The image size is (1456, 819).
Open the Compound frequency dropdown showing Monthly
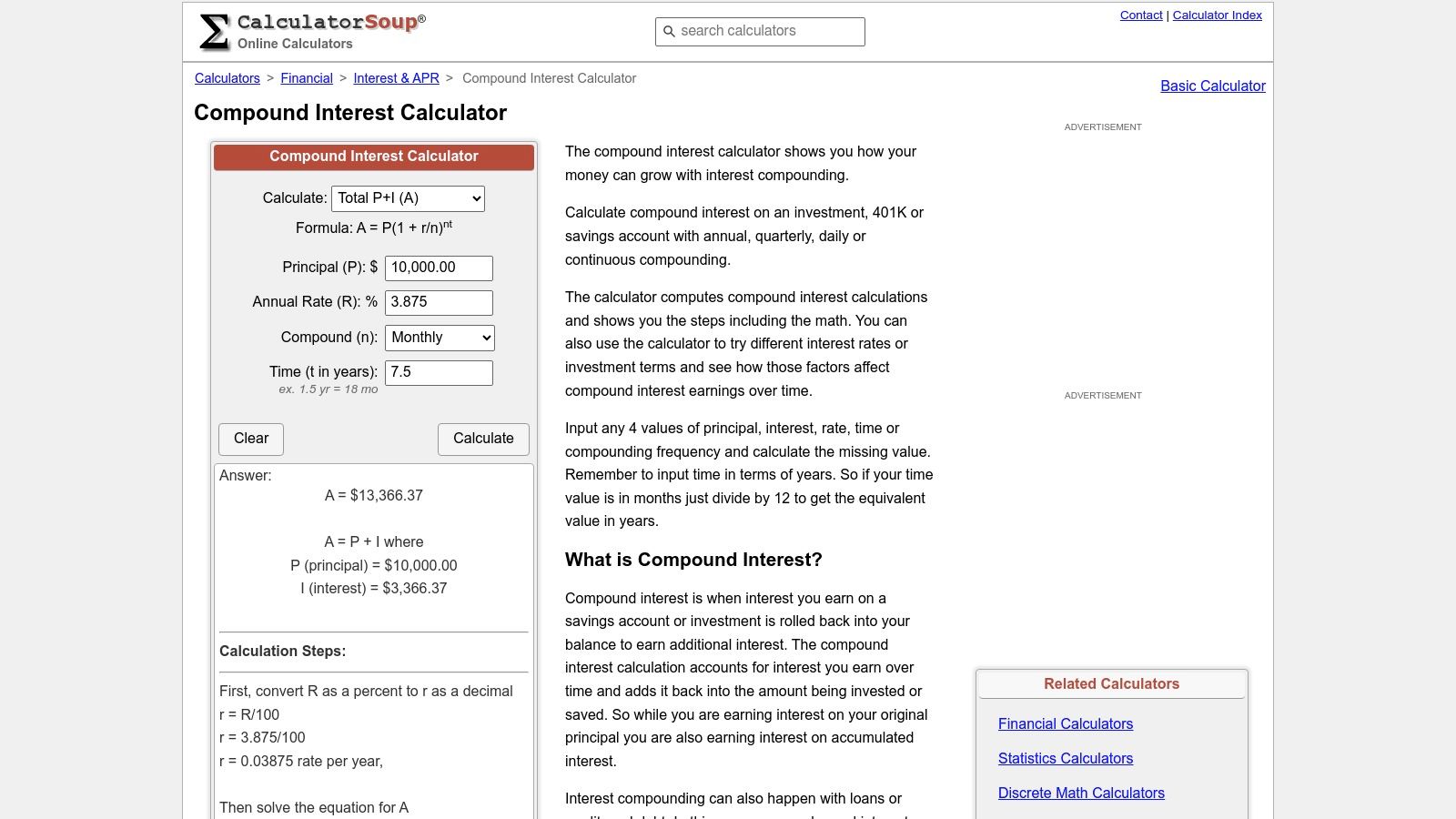point(440,337)
